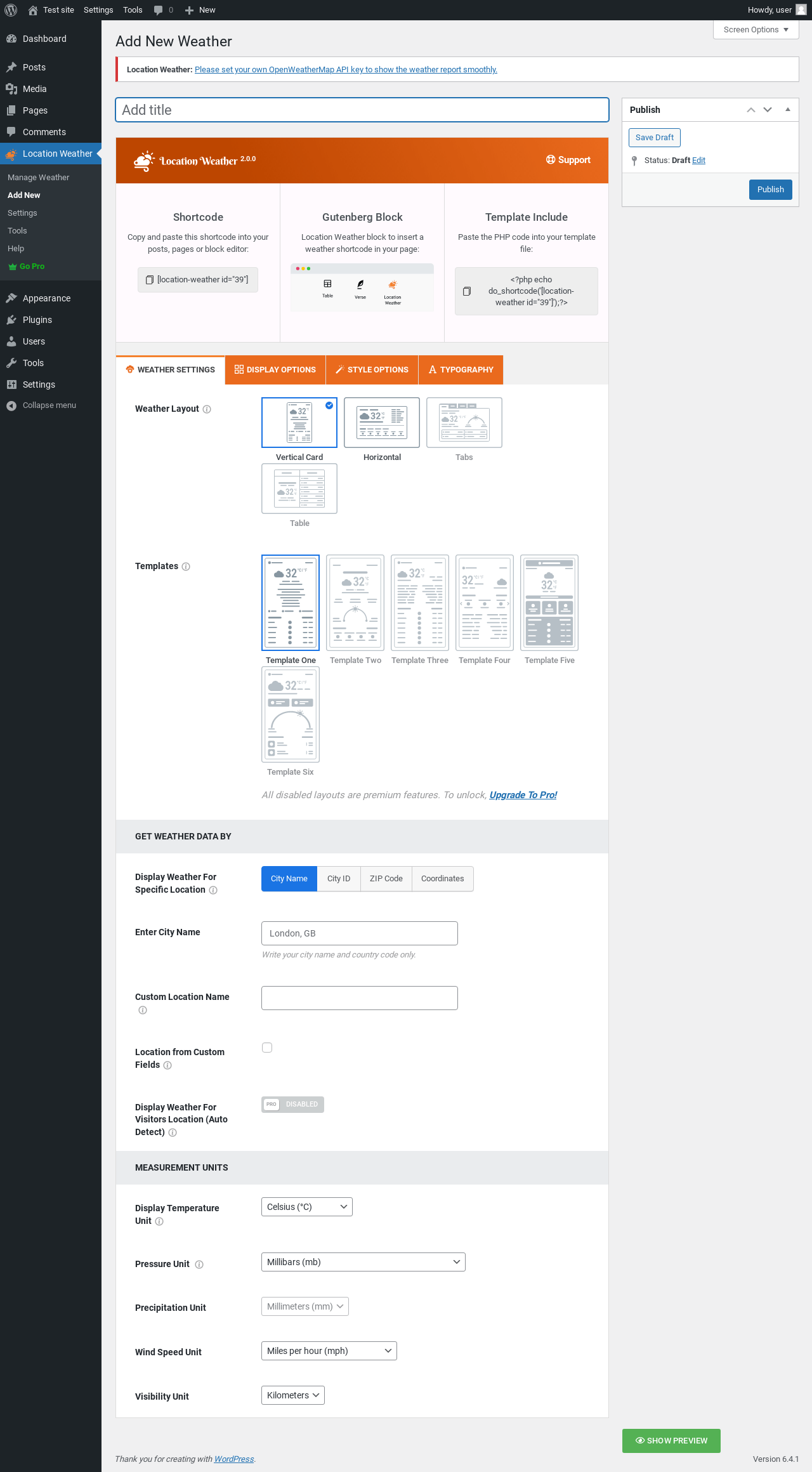Open the Wind Speed Unit dropdown

[329, 1351]
